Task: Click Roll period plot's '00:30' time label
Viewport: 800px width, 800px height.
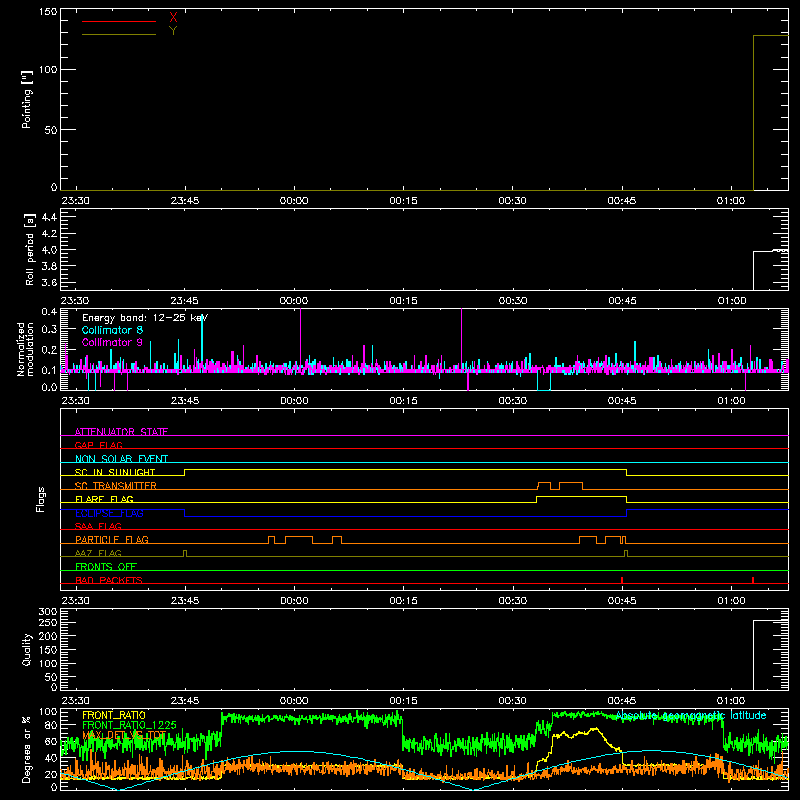Action: pos(512,301)
